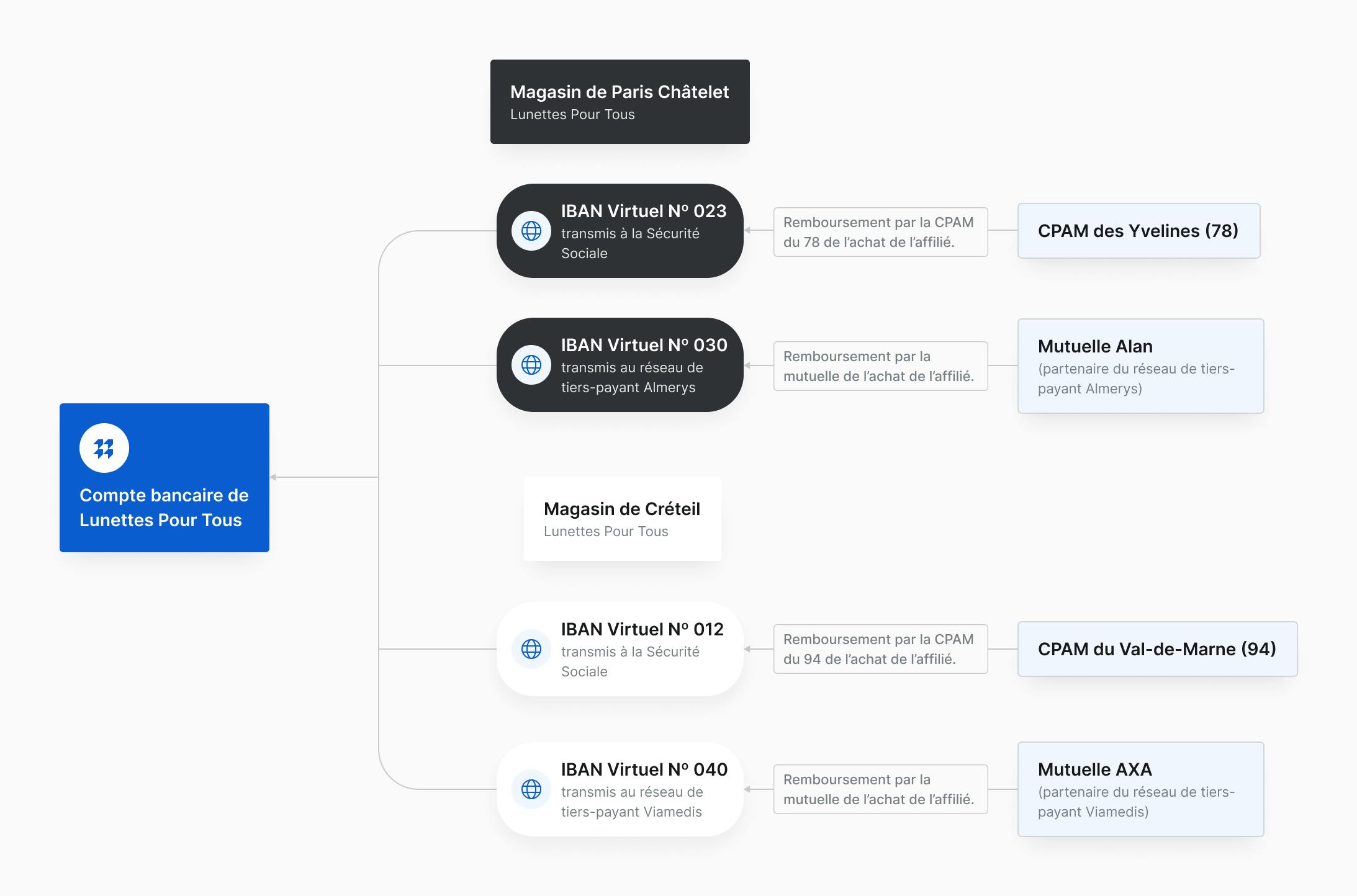
Task: Click the label 'Remboursement par la CPAM du 94'
Action: (x=881, y=649)
